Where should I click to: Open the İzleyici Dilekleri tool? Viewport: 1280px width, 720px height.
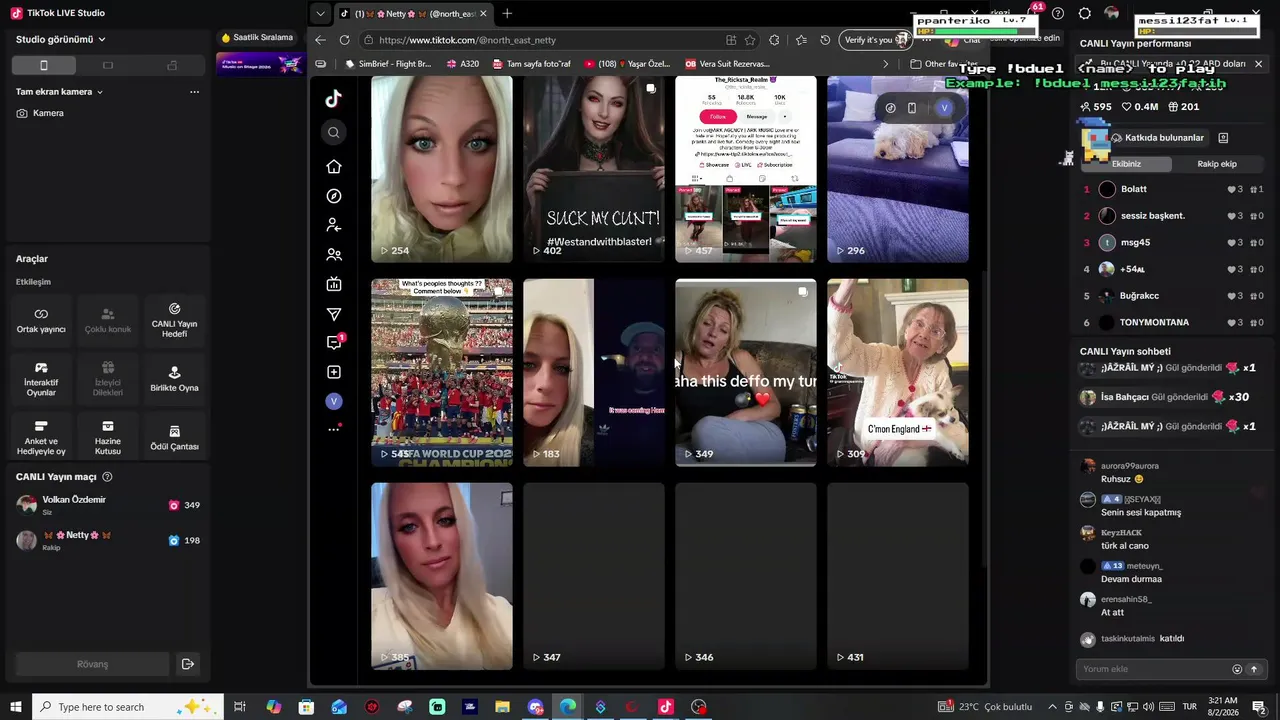(108, 379)
